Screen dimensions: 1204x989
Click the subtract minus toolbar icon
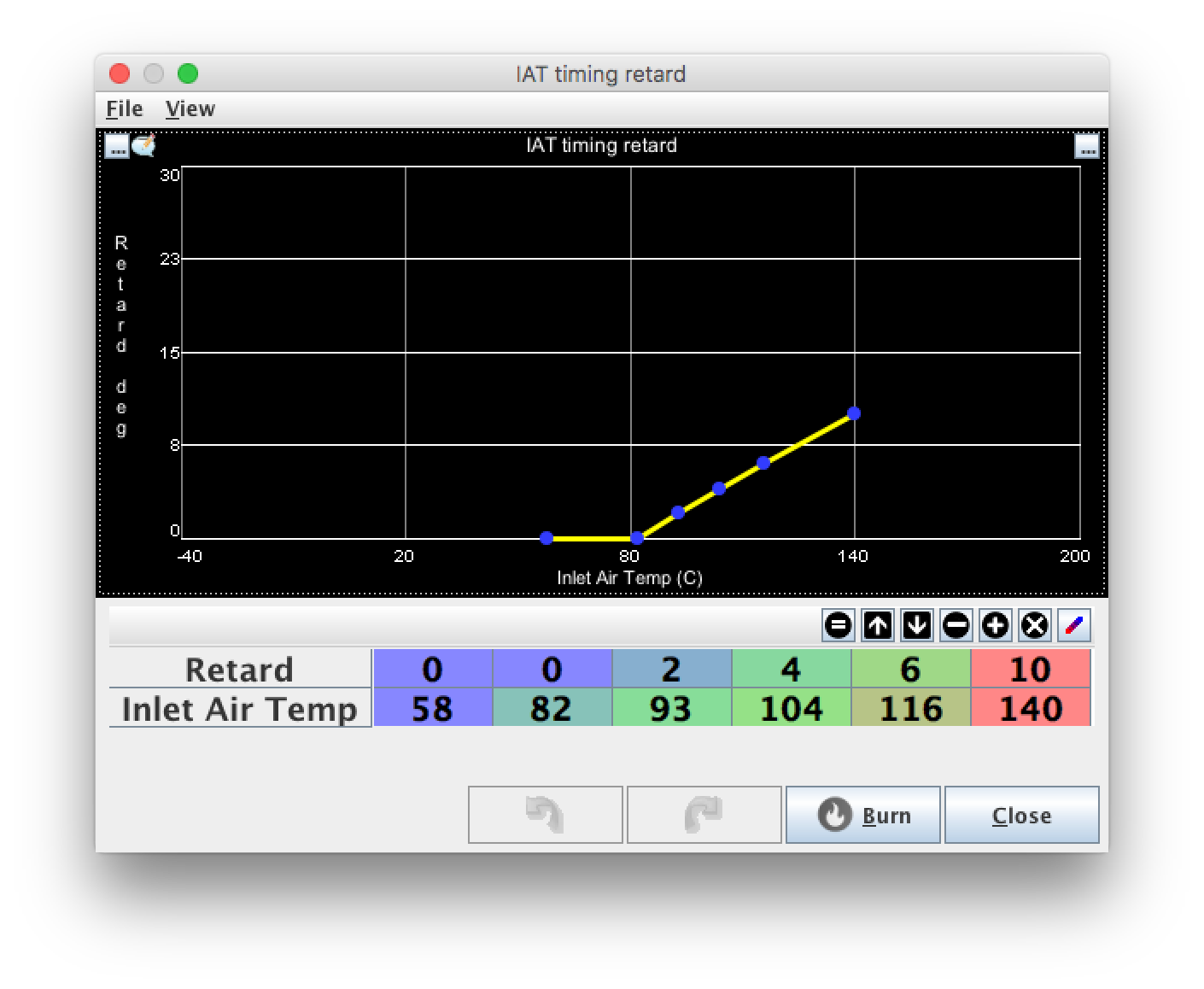coord(956,626)
